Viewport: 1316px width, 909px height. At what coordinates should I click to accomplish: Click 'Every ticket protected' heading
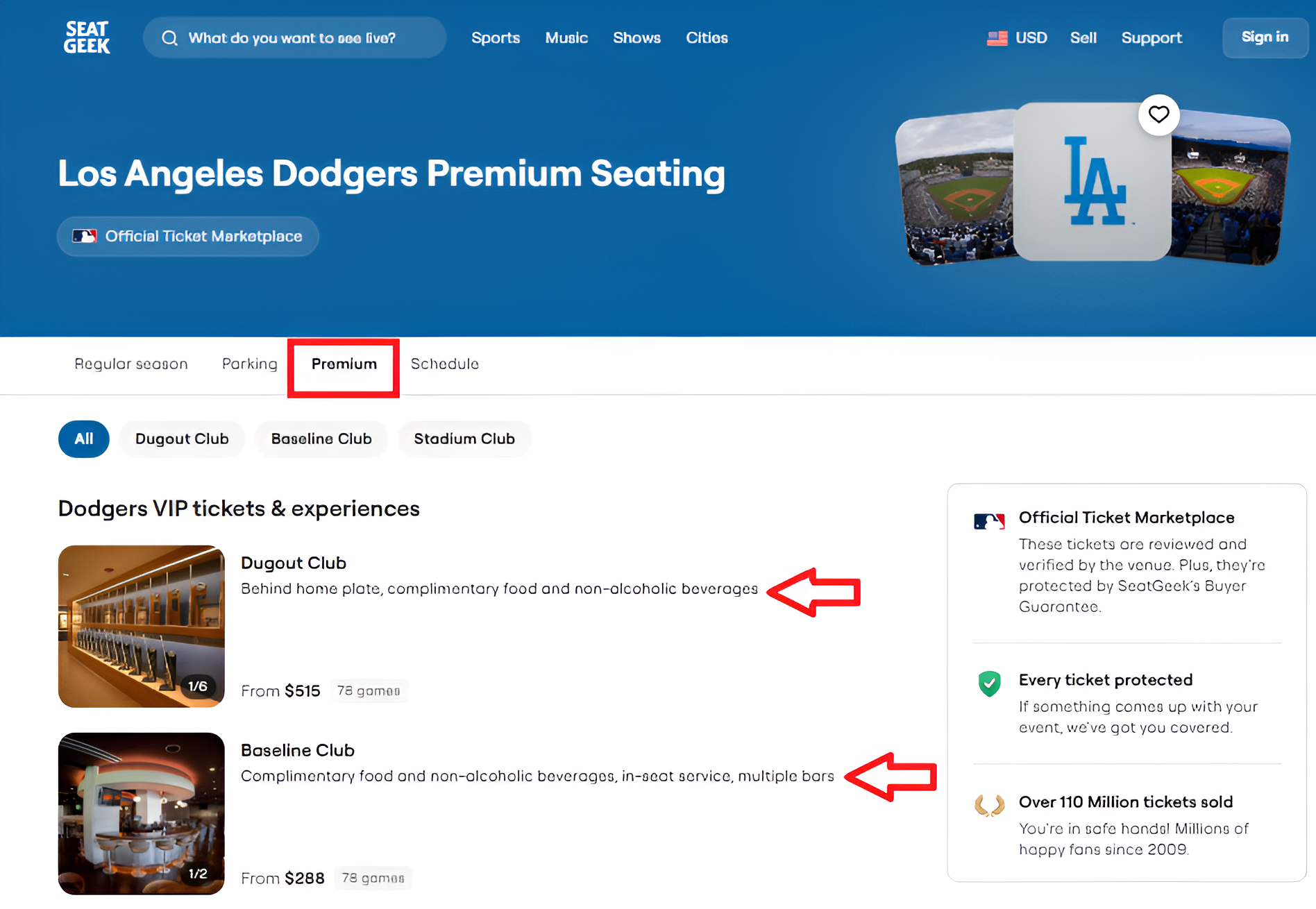point(1106,680)
